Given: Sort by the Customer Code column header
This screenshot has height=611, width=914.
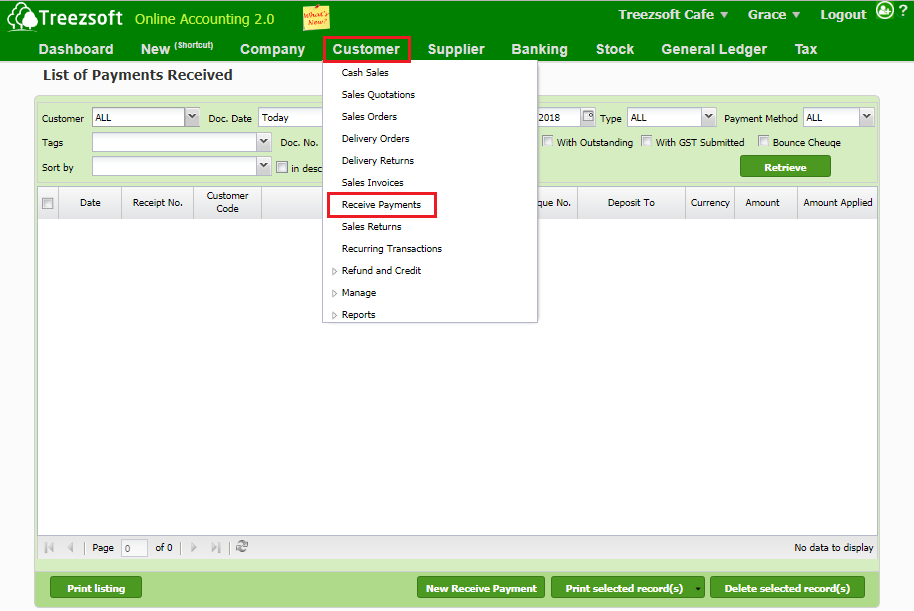Looking at the screenshot, I should pos(227,202).
